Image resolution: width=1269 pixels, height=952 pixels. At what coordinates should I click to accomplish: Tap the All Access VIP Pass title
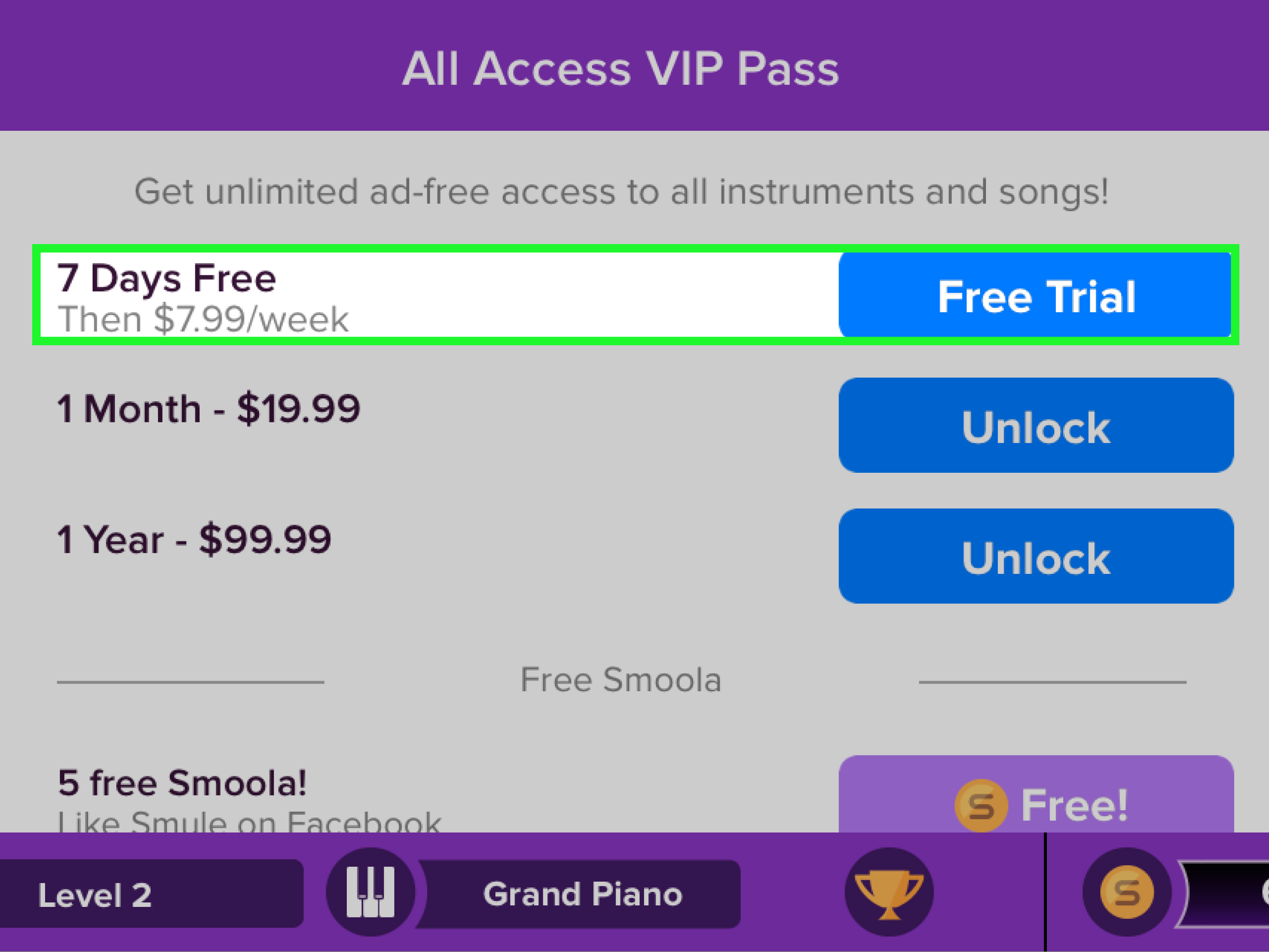(620, 69)
